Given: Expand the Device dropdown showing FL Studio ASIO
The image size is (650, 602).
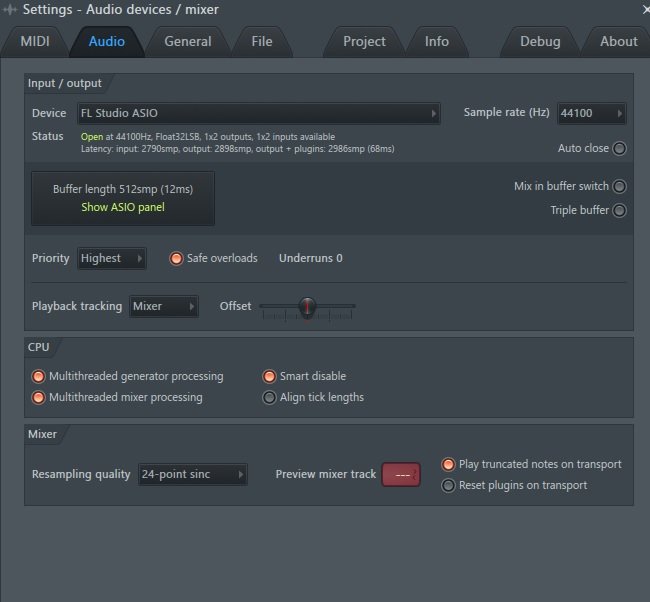Looking at the screenshot, I should coord(258,113).
